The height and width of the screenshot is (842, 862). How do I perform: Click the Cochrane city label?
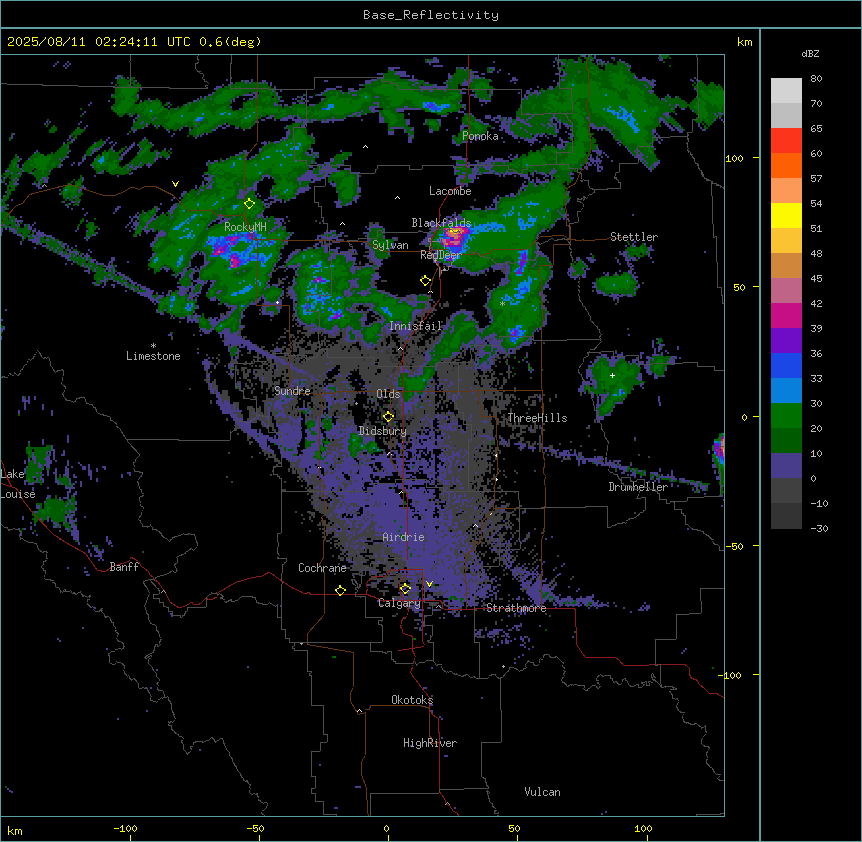click(x=322, y=568)
